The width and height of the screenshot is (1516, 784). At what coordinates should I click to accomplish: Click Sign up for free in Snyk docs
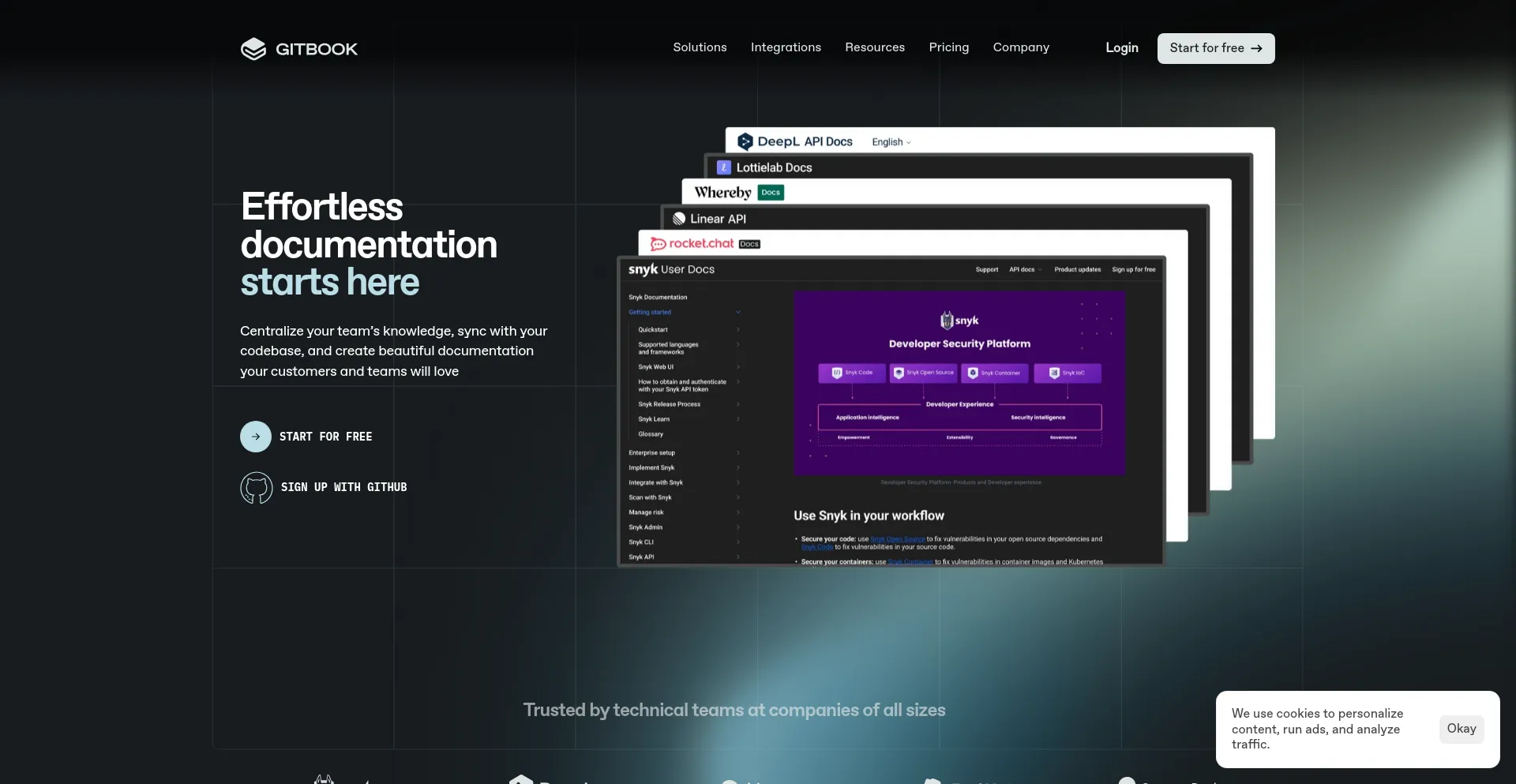click(x=1134, y=270)
